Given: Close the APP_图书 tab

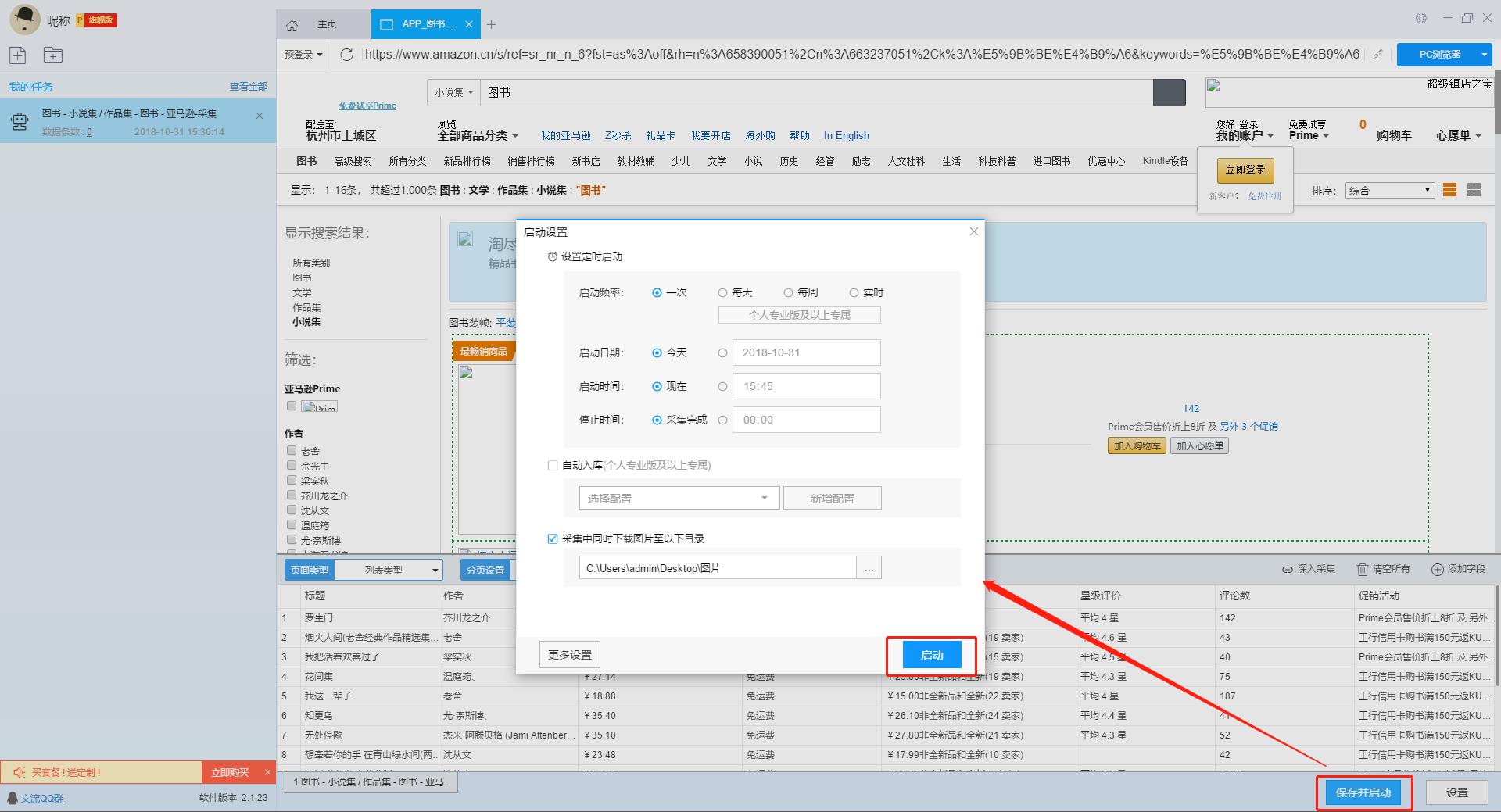Looking at the screenshot, I should pyautogui.click(x=469, y=24).
